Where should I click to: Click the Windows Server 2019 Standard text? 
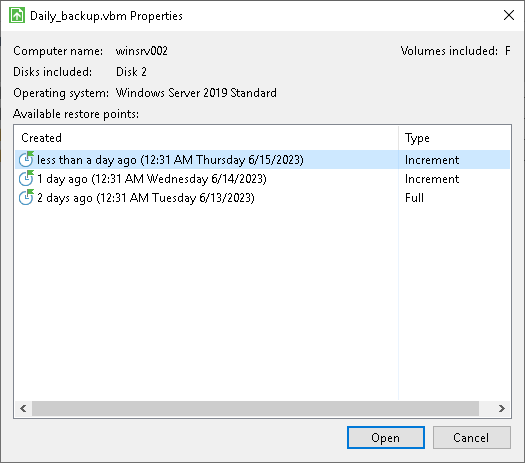[x=196, y=93]
